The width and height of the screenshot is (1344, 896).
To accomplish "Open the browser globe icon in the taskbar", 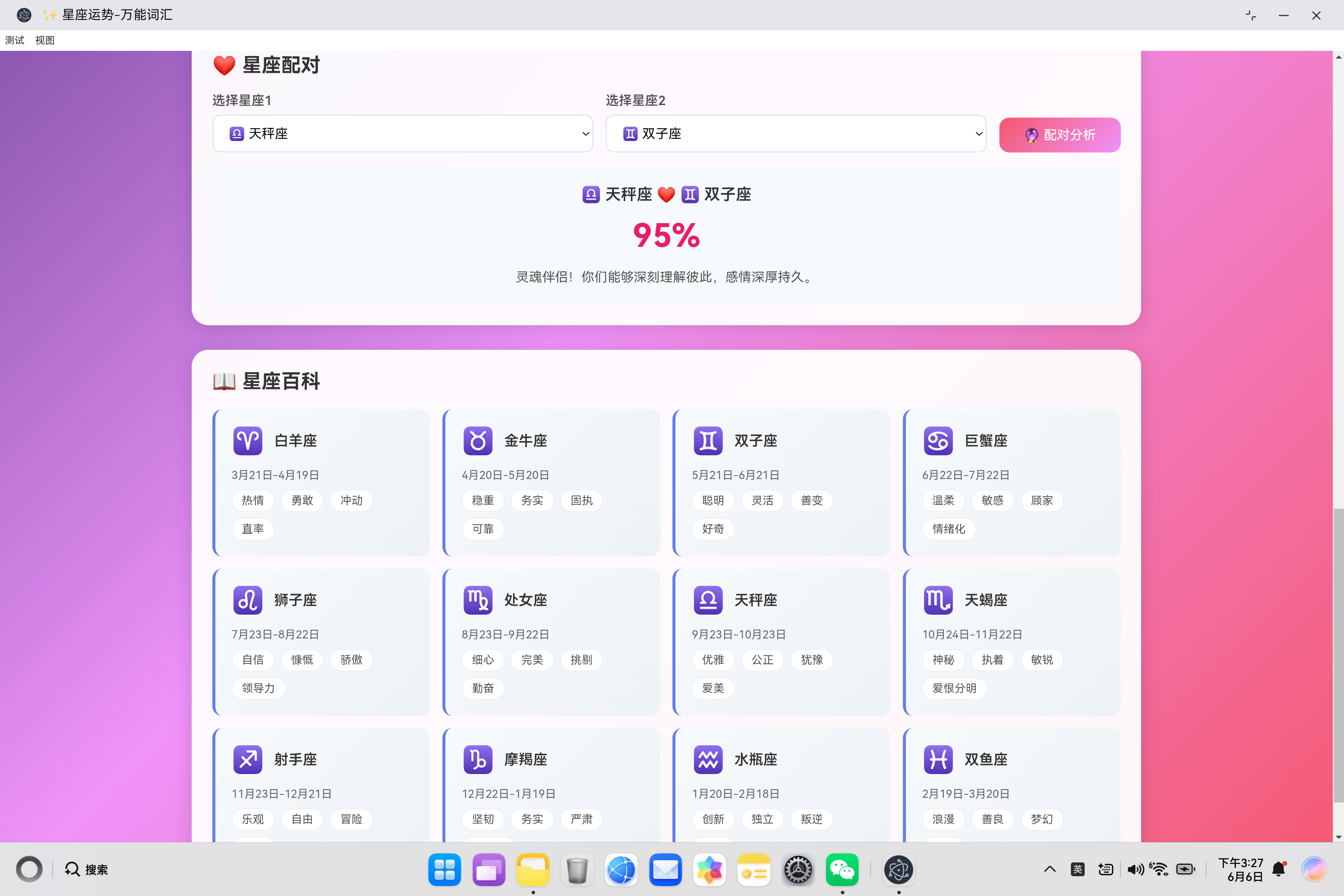I will pyautogui.click(x=621, y=870).
